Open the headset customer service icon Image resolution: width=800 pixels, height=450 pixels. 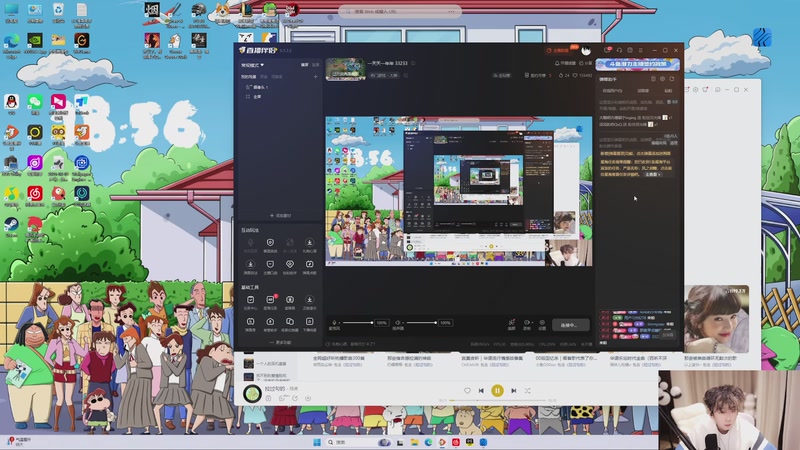pos(619,50)
